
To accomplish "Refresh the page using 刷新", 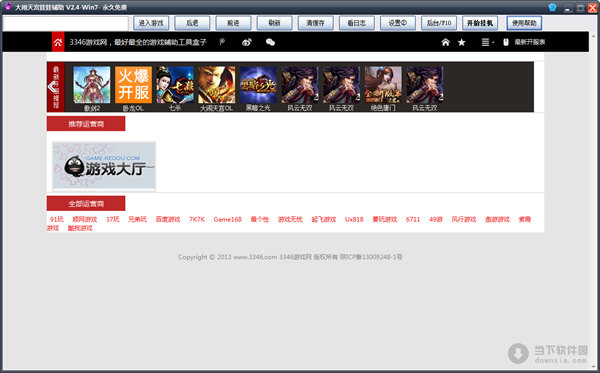I will point(274,23).
